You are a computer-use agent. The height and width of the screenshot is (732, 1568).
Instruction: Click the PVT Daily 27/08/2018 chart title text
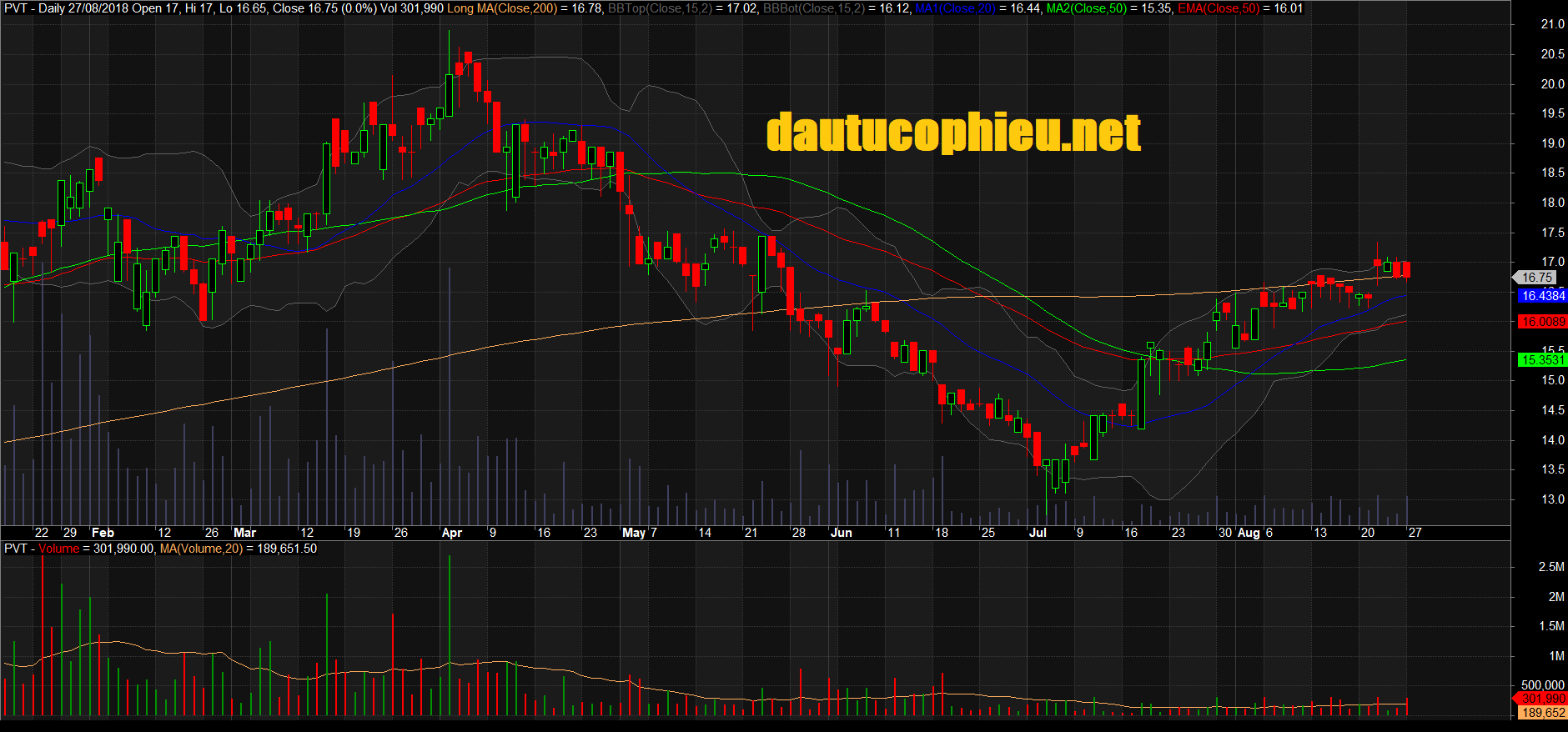click(67, 8)
